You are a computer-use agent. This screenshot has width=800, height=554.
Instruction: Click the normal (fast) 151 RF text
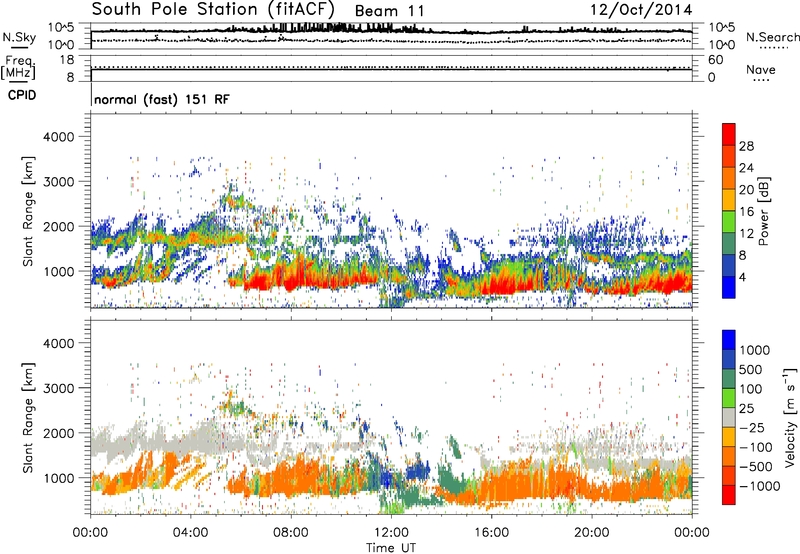click(162, 99)
